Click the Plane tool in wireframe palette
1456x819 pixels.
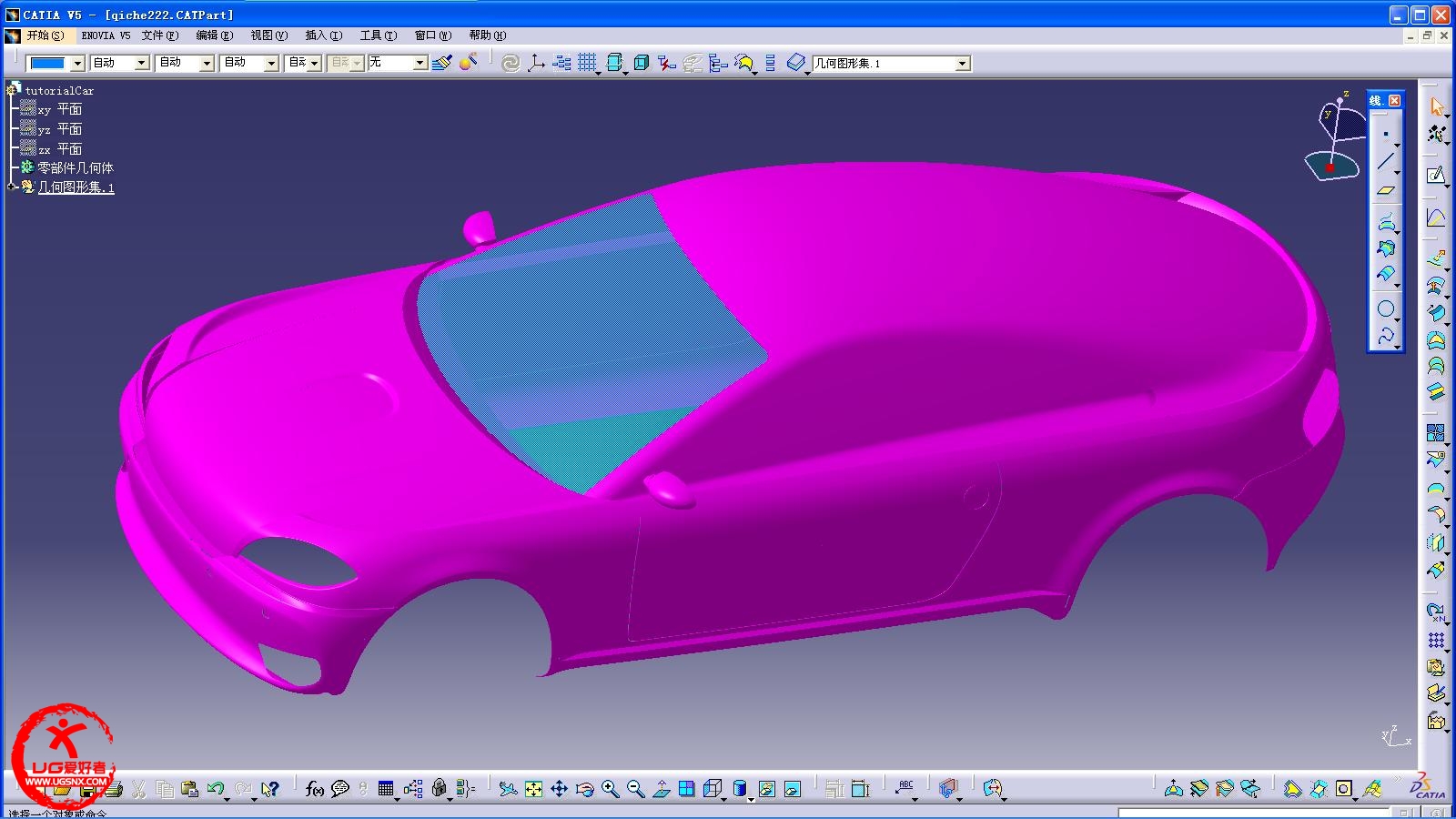[1386, 189]
